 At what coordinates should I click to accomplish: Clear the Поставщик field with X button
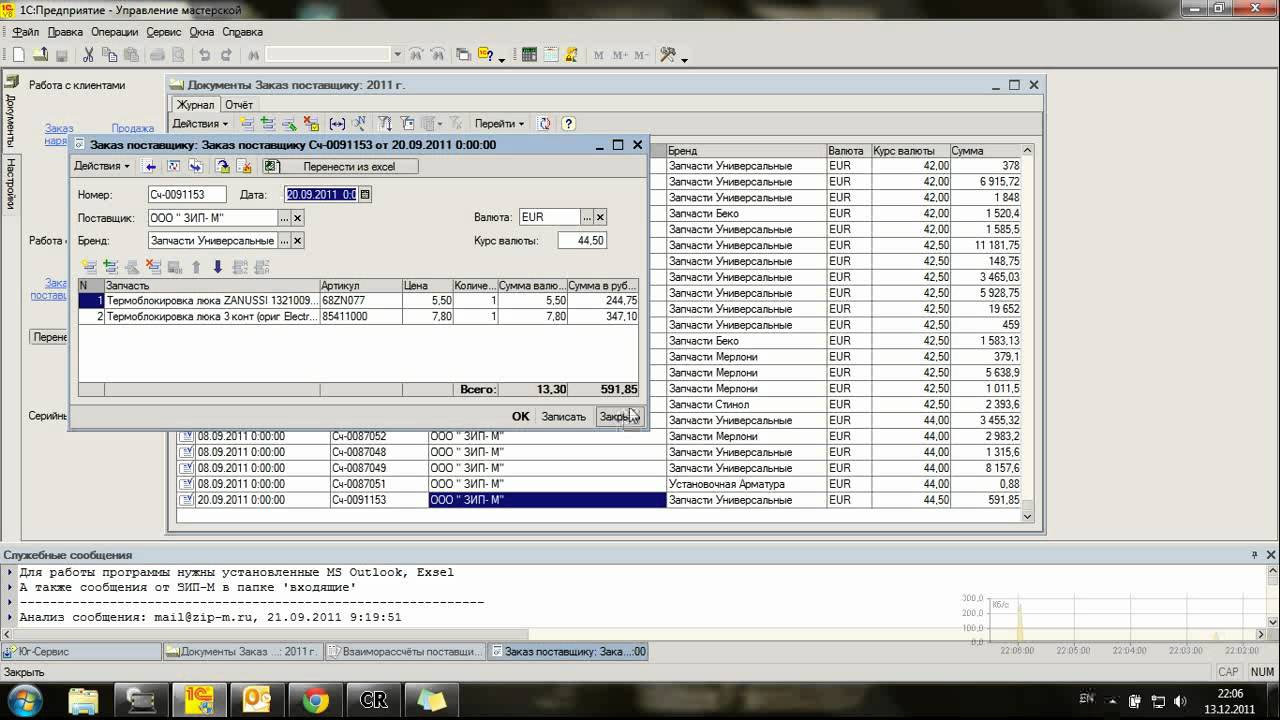298,217
